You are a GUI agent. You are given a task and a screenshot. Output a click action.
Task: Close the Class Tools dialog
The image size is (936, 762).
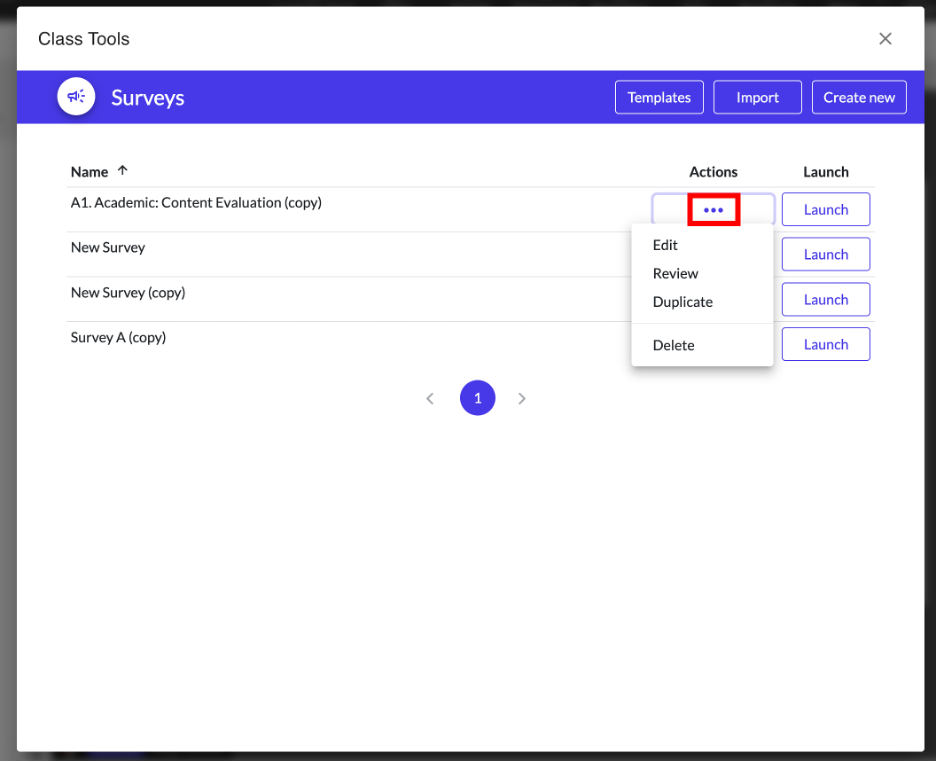885,39
